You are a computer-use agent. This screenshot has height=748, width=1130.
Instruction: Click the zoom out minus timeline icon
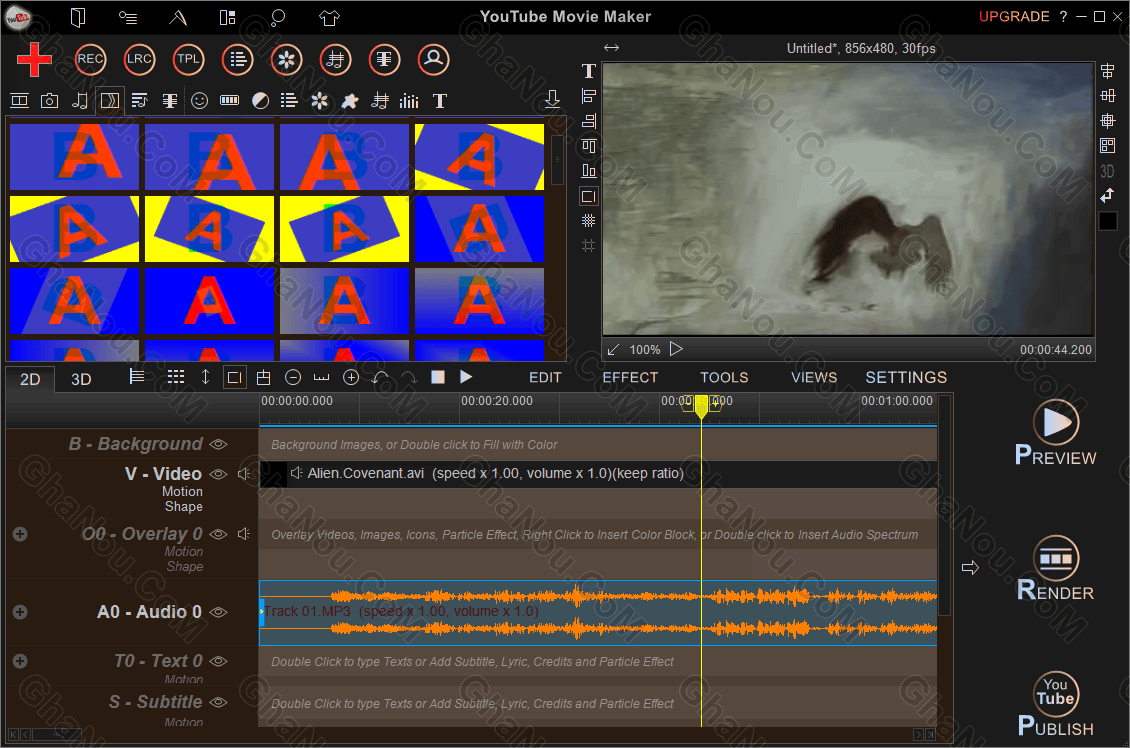tap(293, 377)
